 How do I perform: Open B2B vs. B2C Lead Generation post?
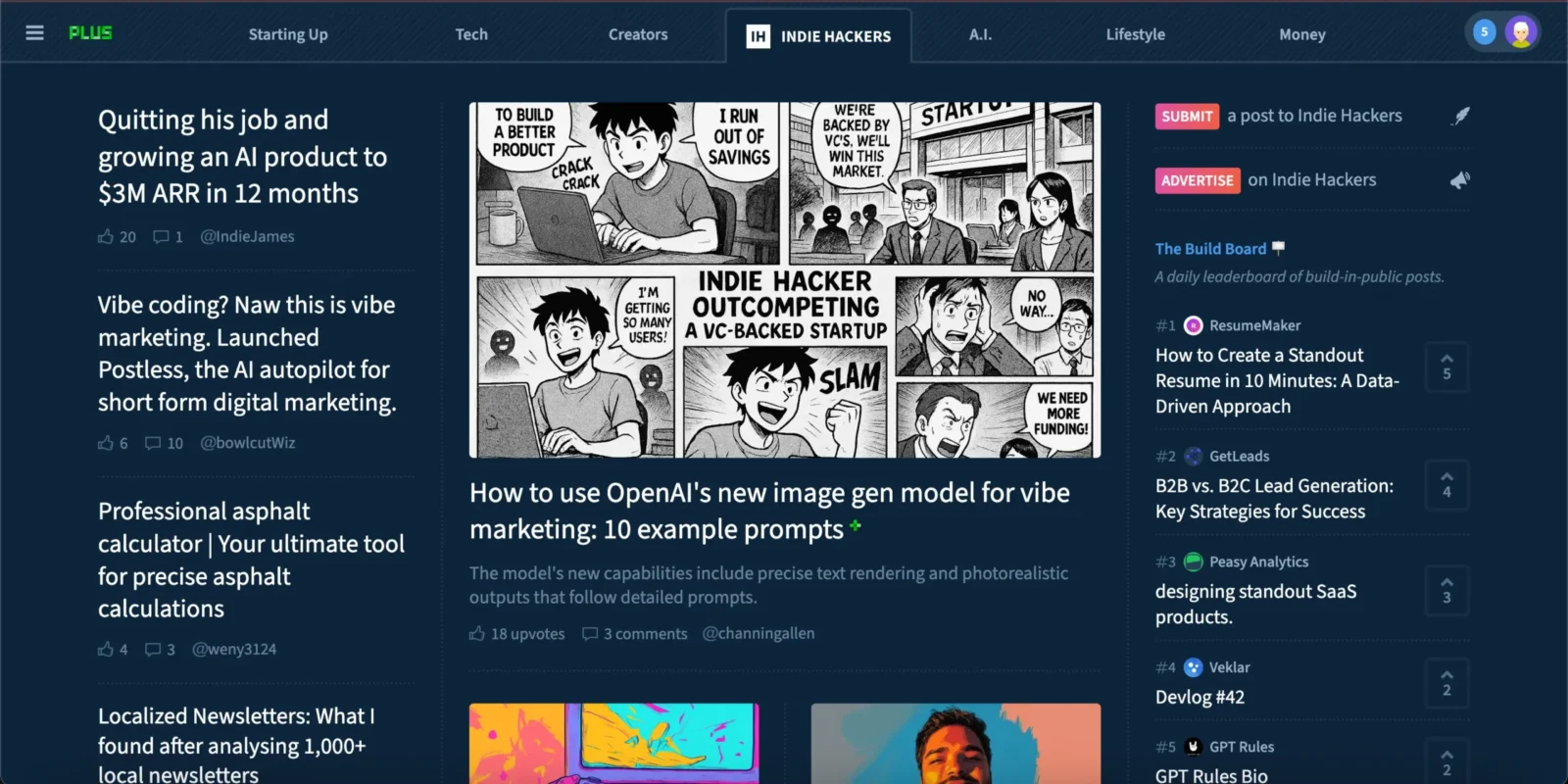1274,499
